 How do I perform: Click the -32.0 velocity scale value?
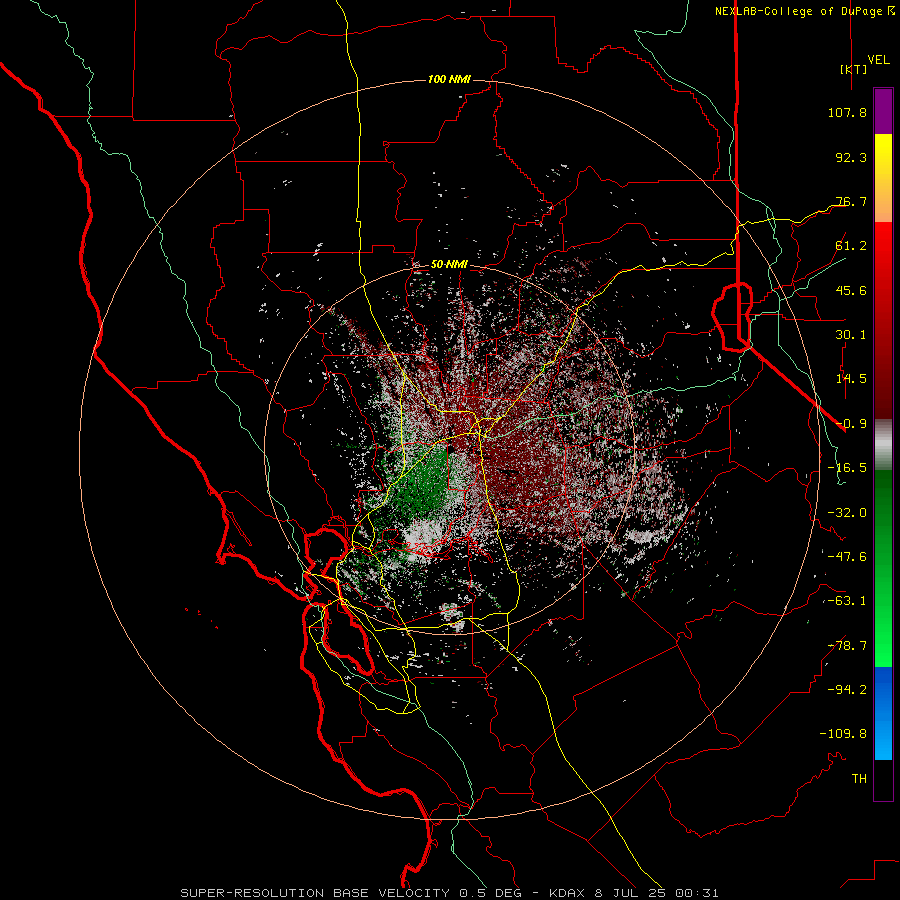point(847,513)
